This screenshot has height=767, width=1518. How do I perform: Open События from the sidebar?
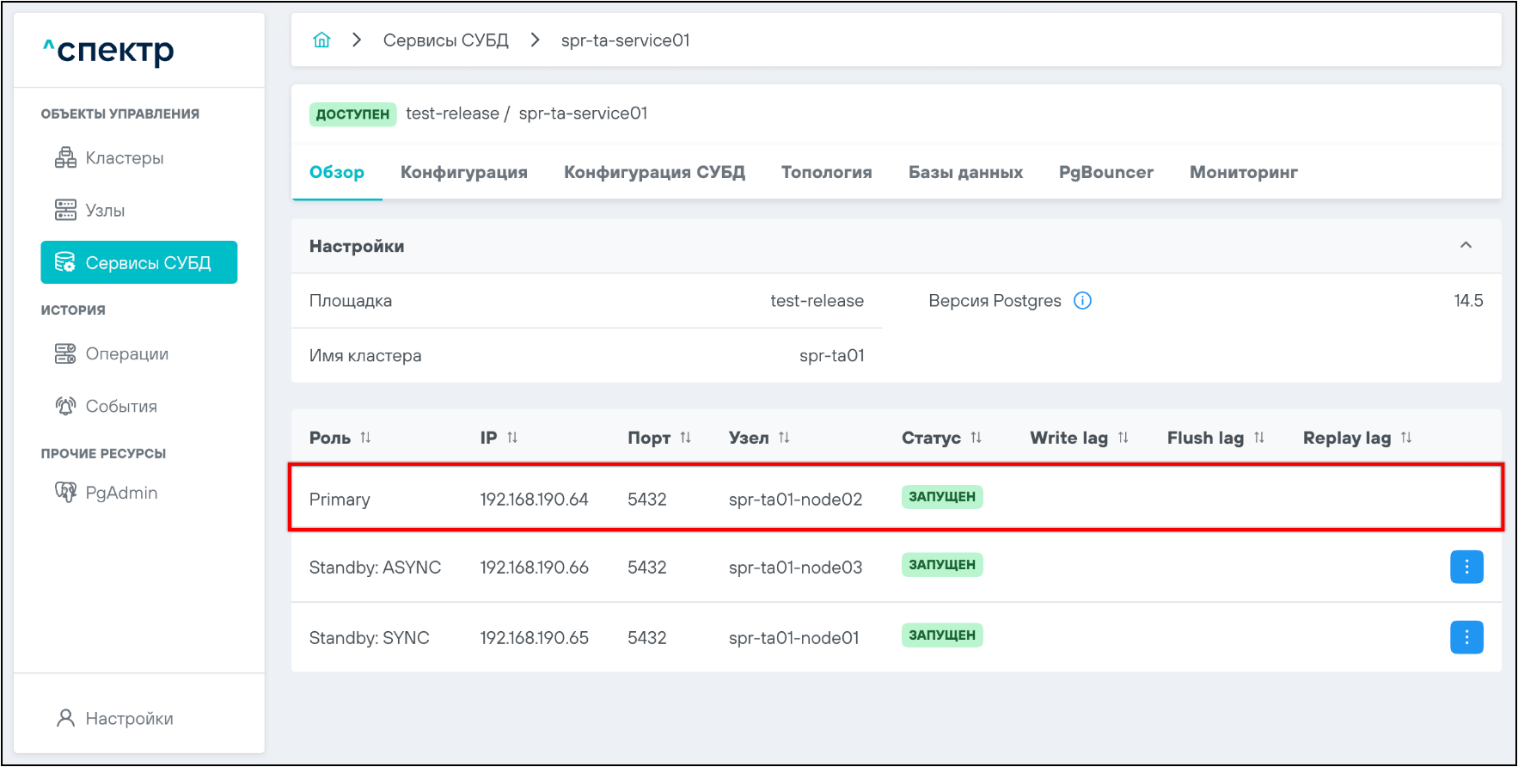point(121,406)
